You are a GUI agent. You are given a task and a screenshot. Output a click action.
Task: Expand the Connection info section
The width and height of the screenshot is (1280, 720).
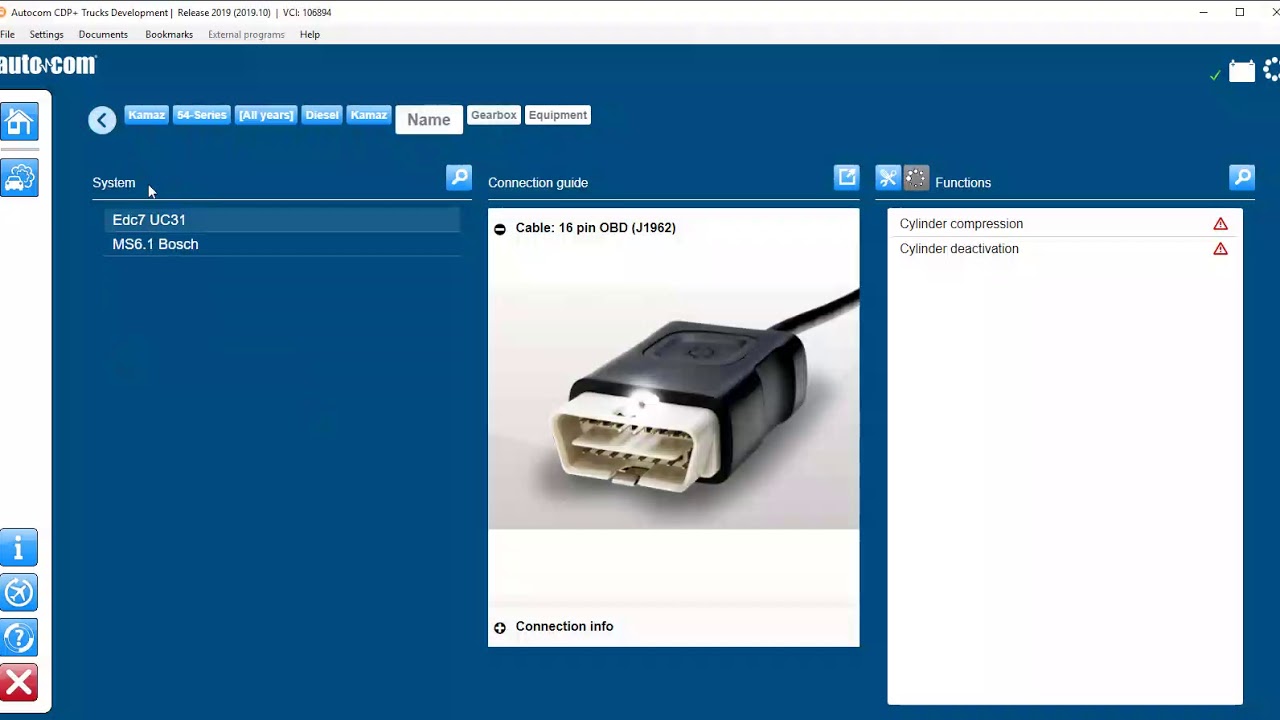click(500, 628)
